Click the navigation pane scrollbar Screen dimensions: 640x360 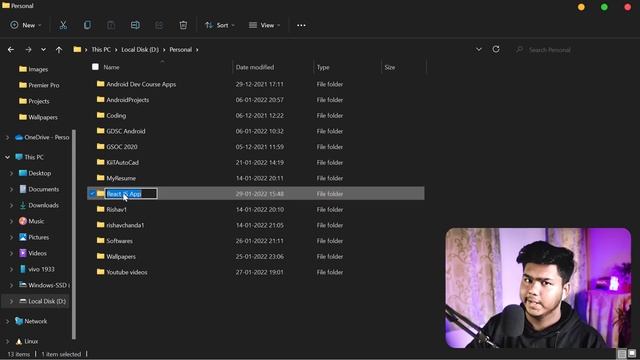[74, 235]
